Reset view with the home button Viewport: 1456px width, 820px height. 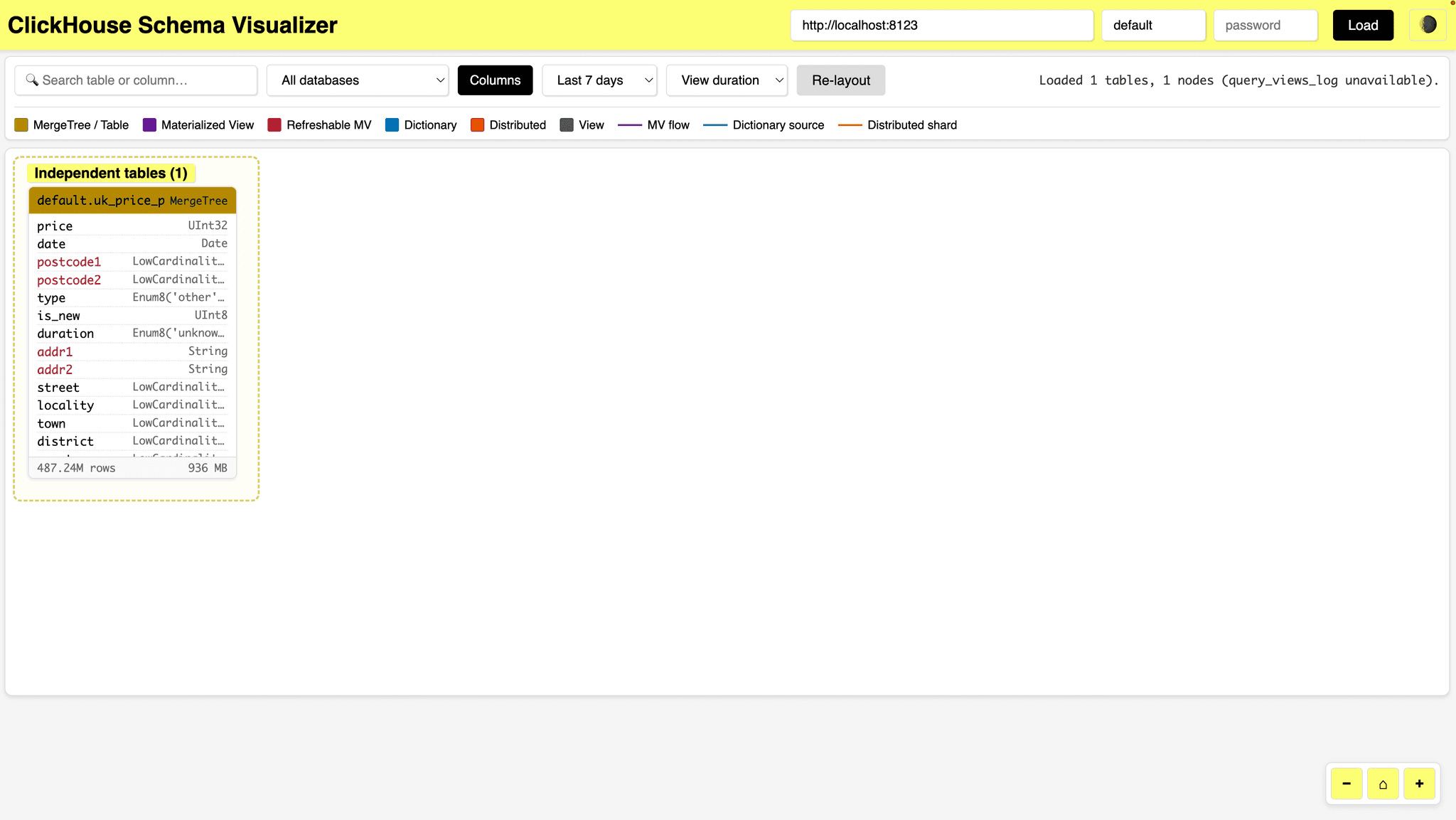tap(1383, 784)
